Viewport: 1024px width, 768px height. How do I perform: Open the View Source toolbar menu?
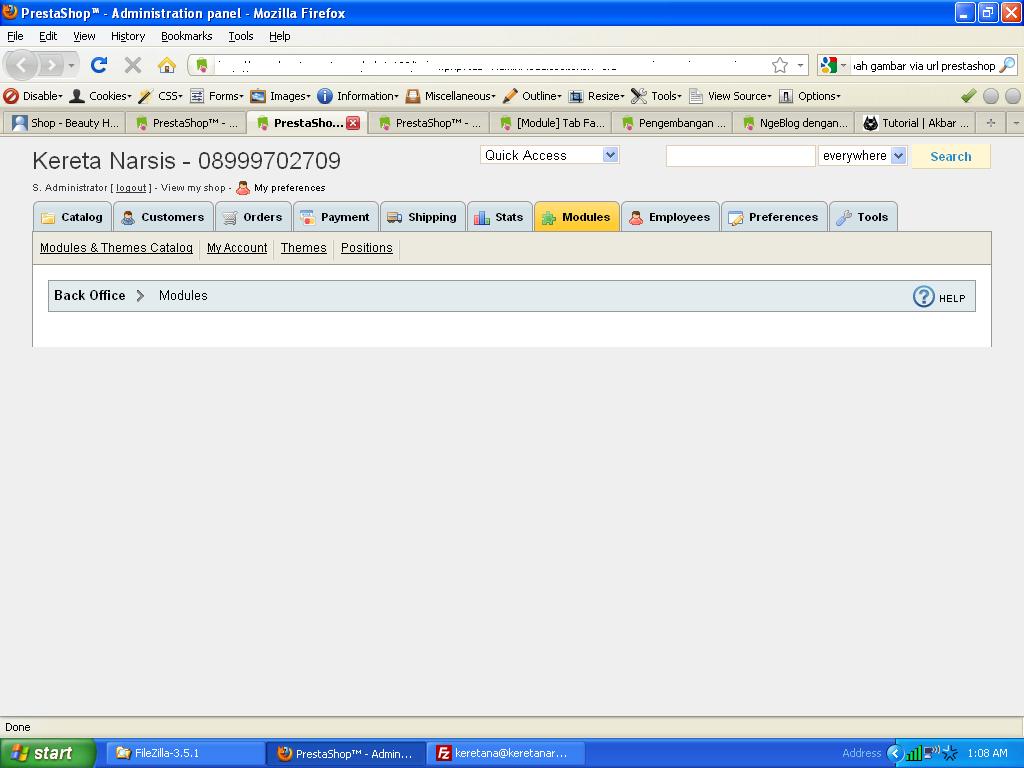pos(730,96)
